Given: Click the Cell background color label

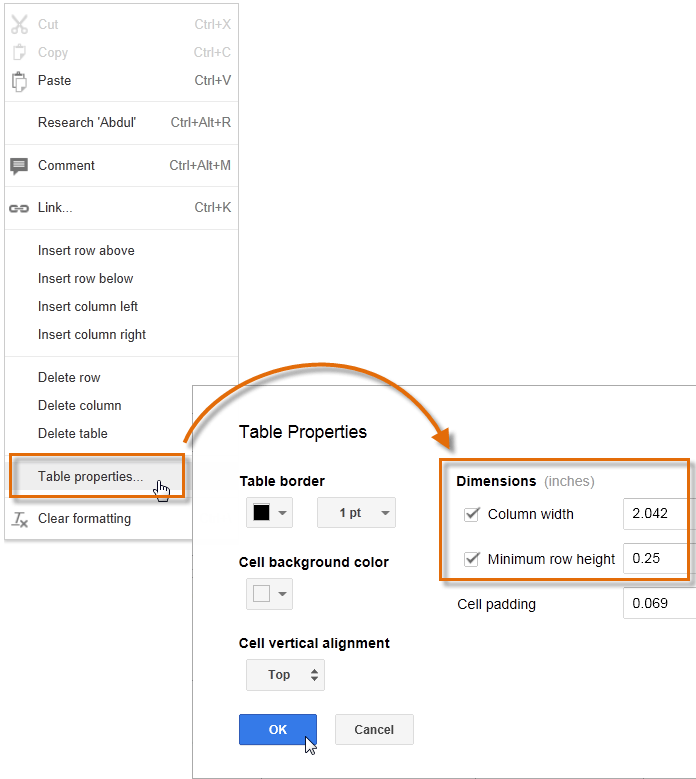Looking at the screenshot, I should coord(313,562).
